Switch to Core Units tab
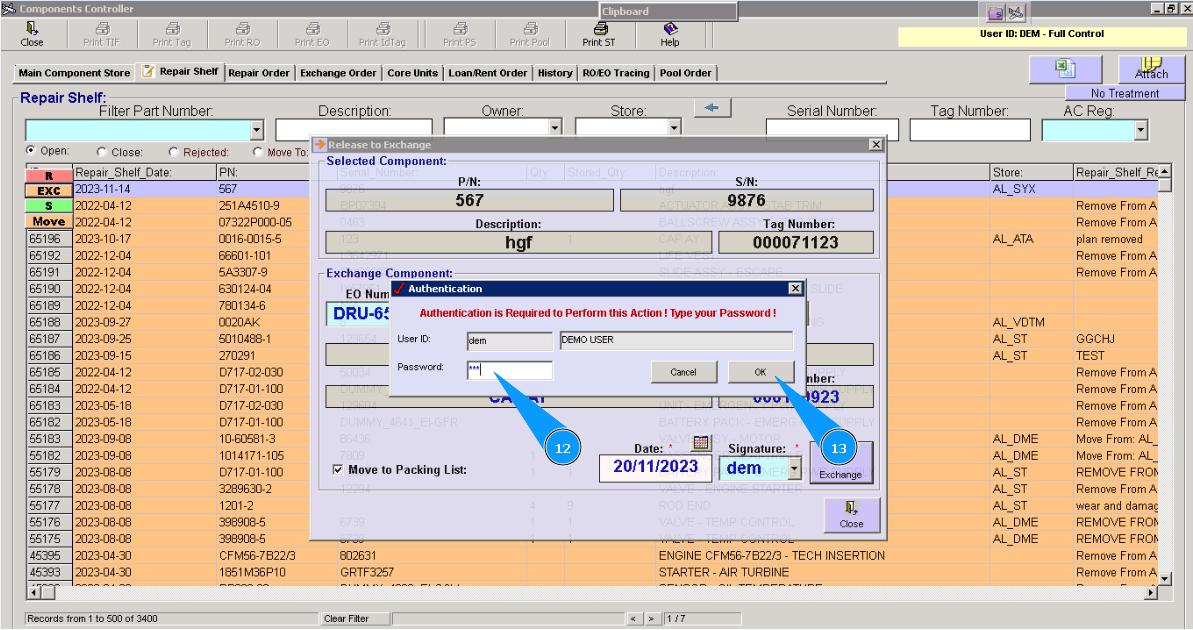This screenshot has width=1193, height=630. pyautogui.click(x=412, y=73)
